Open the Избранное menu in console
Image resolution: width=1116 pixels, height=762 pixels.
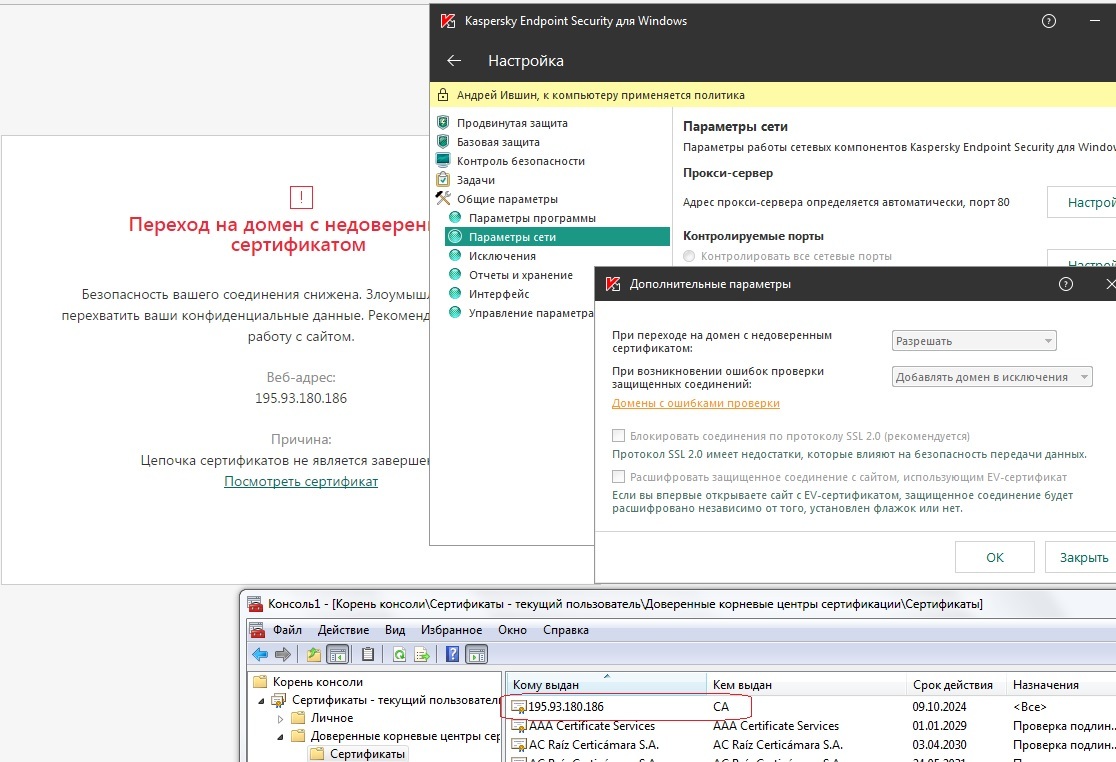point(451,630)
